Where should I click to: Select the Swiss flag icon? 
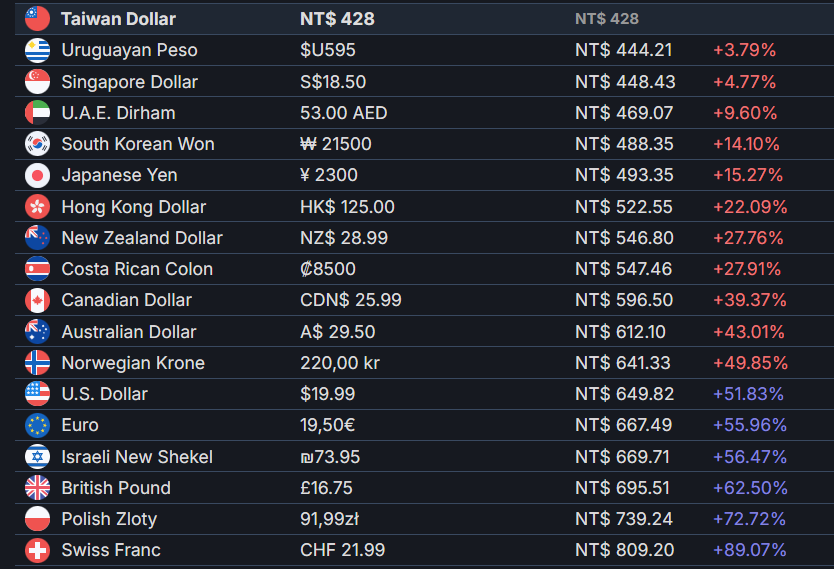(x=37, y=550)
